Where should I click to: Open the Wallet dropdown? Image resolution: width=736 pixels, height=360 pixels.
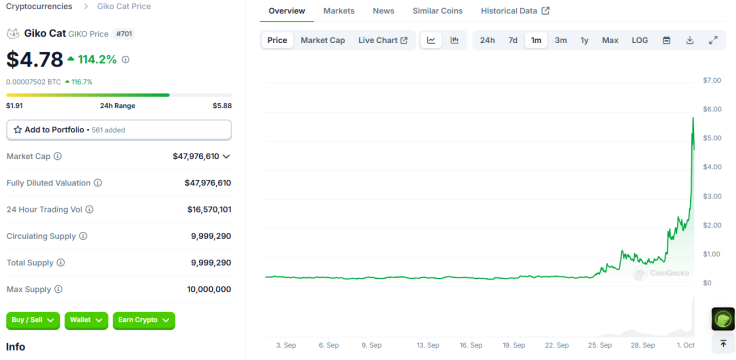[86, 321]
